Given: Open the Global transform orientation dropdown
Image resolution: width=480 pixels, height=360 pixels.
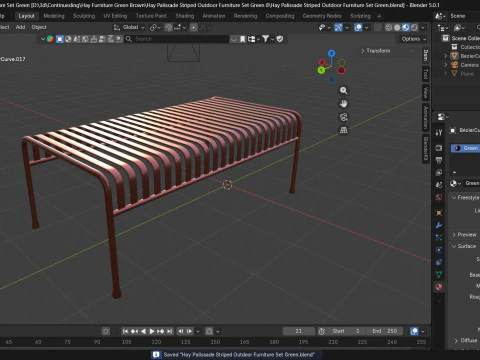Looking at the screenshot, I should pyautogui.click(x=129, y=27).
